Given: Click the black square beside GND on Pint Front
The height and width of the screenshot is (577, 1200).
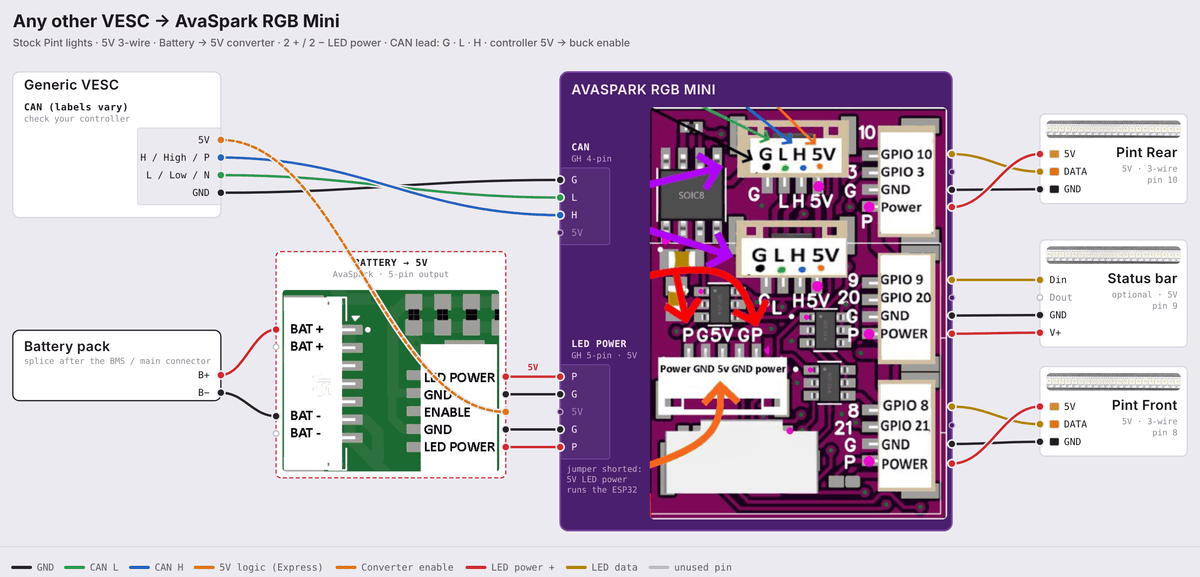Looking at the screenshot, I should pos(1055,441).
